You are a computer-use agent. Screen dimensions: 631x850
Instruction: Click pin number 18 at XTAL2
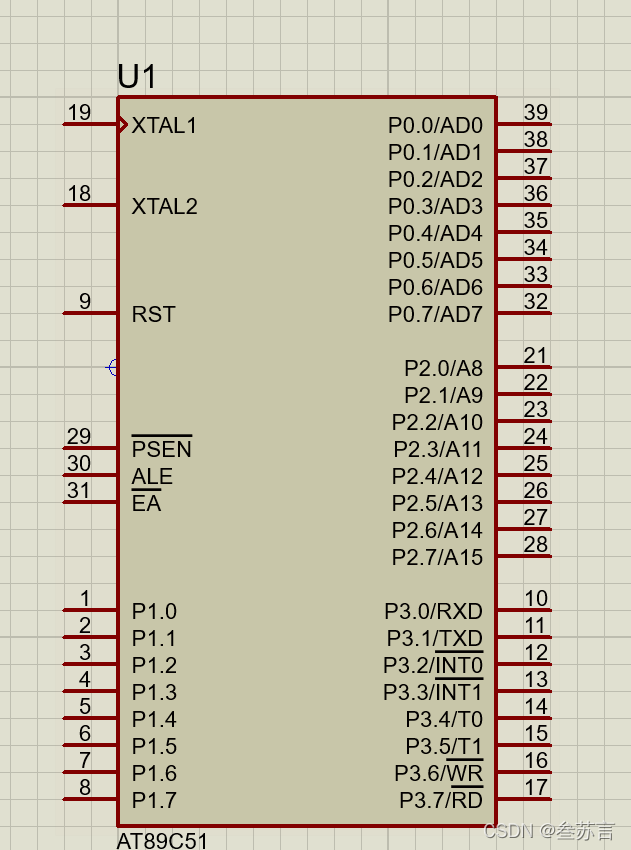tap(79, 194)
